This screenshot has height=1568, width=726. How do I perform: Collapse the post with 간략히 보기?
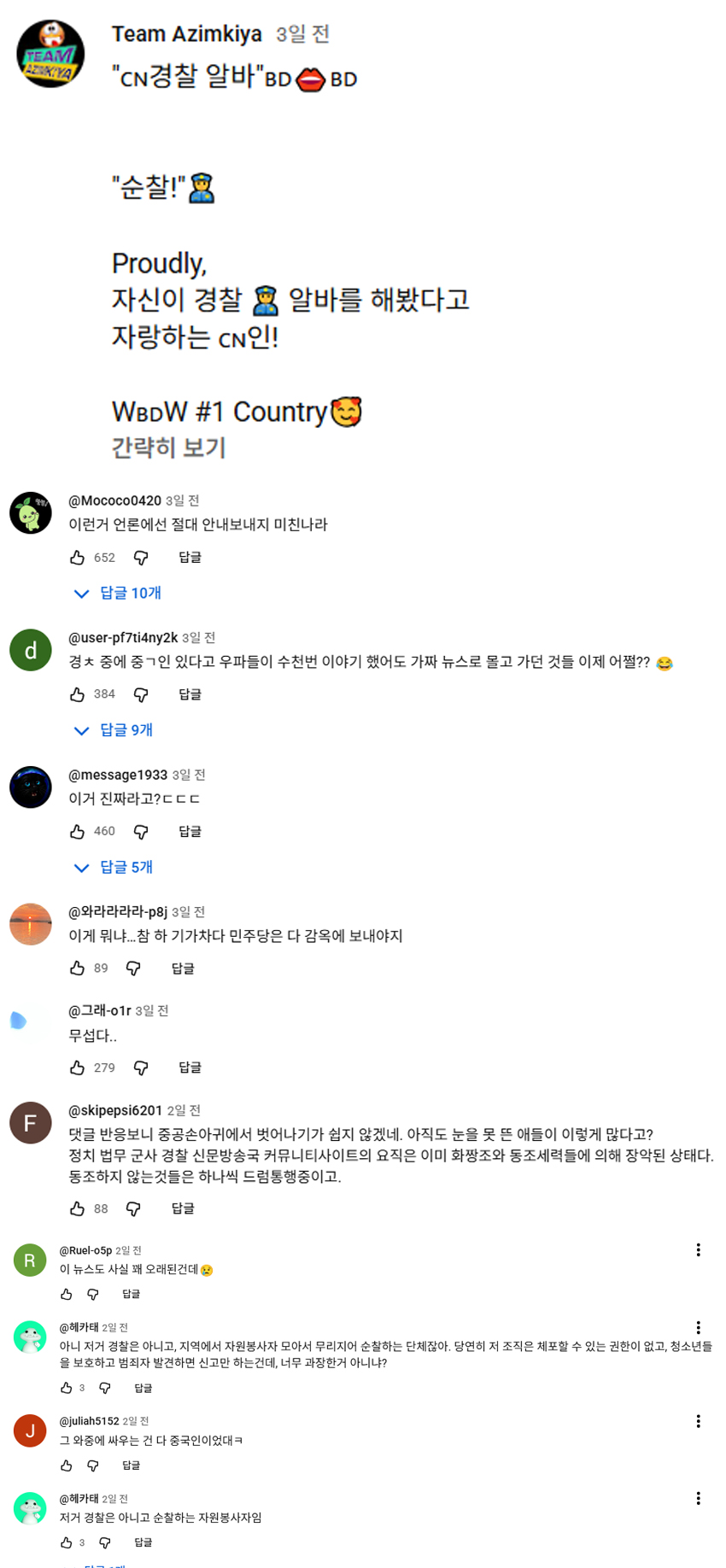(x=168, y=448)
